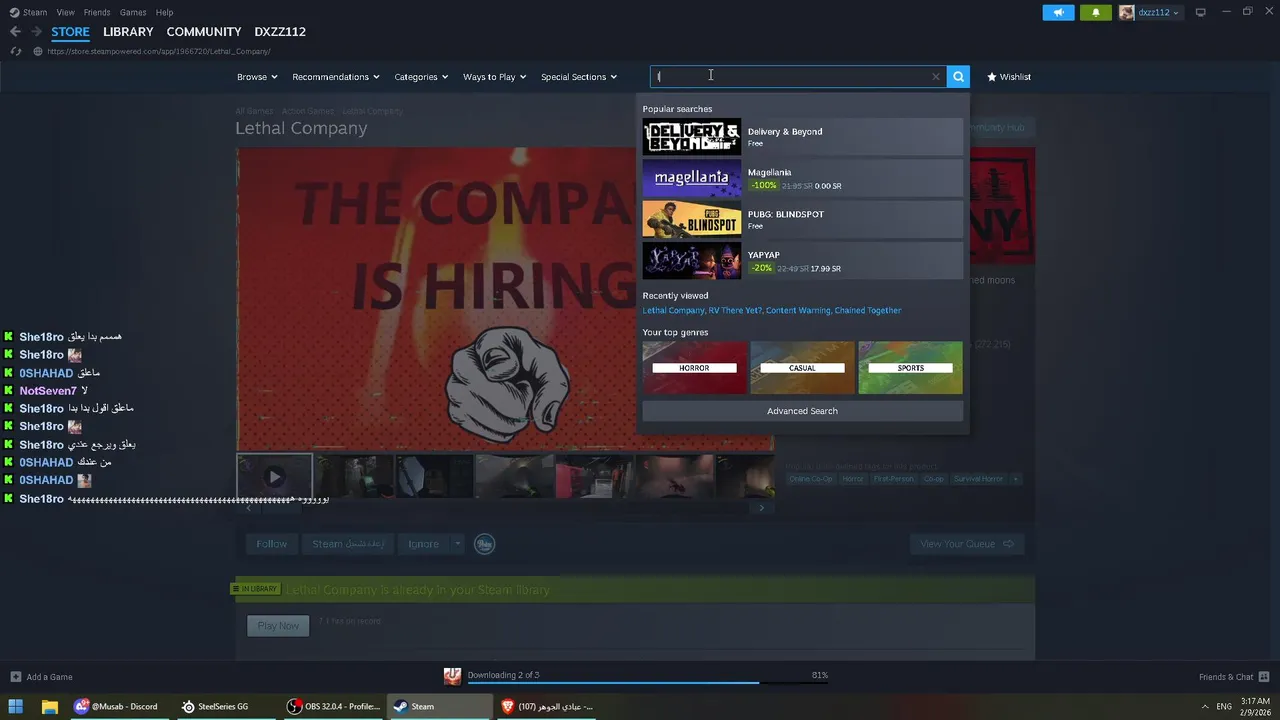Select the STORE tab
1280x720 pixels.
tap(70, 32)
